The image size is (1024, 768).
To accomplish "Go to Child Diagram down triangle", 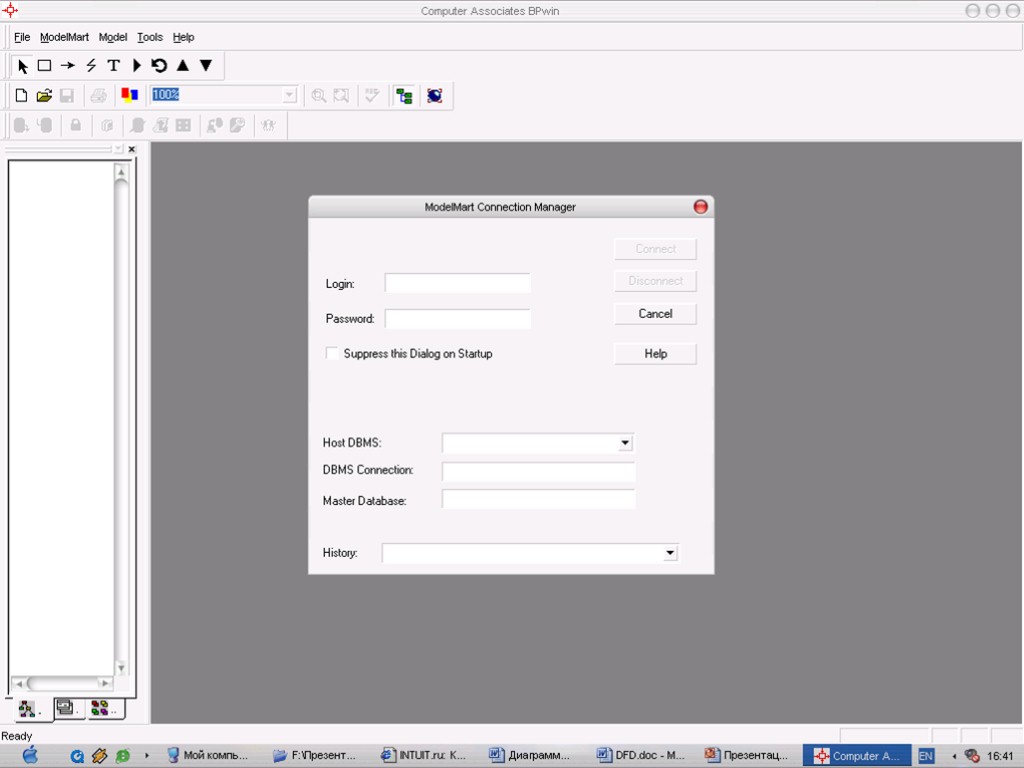I will coord(206,65).
